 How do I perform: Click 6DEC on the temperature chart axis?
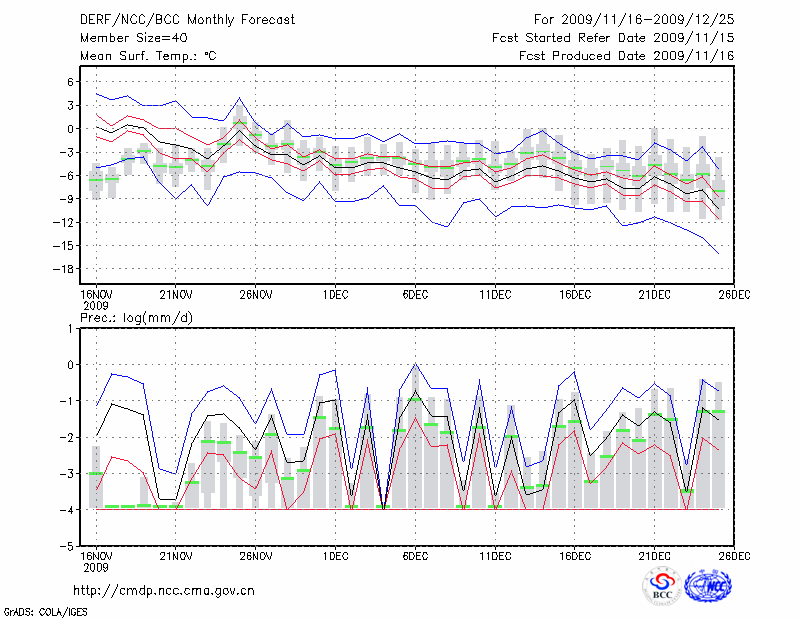tap(415, 294)
